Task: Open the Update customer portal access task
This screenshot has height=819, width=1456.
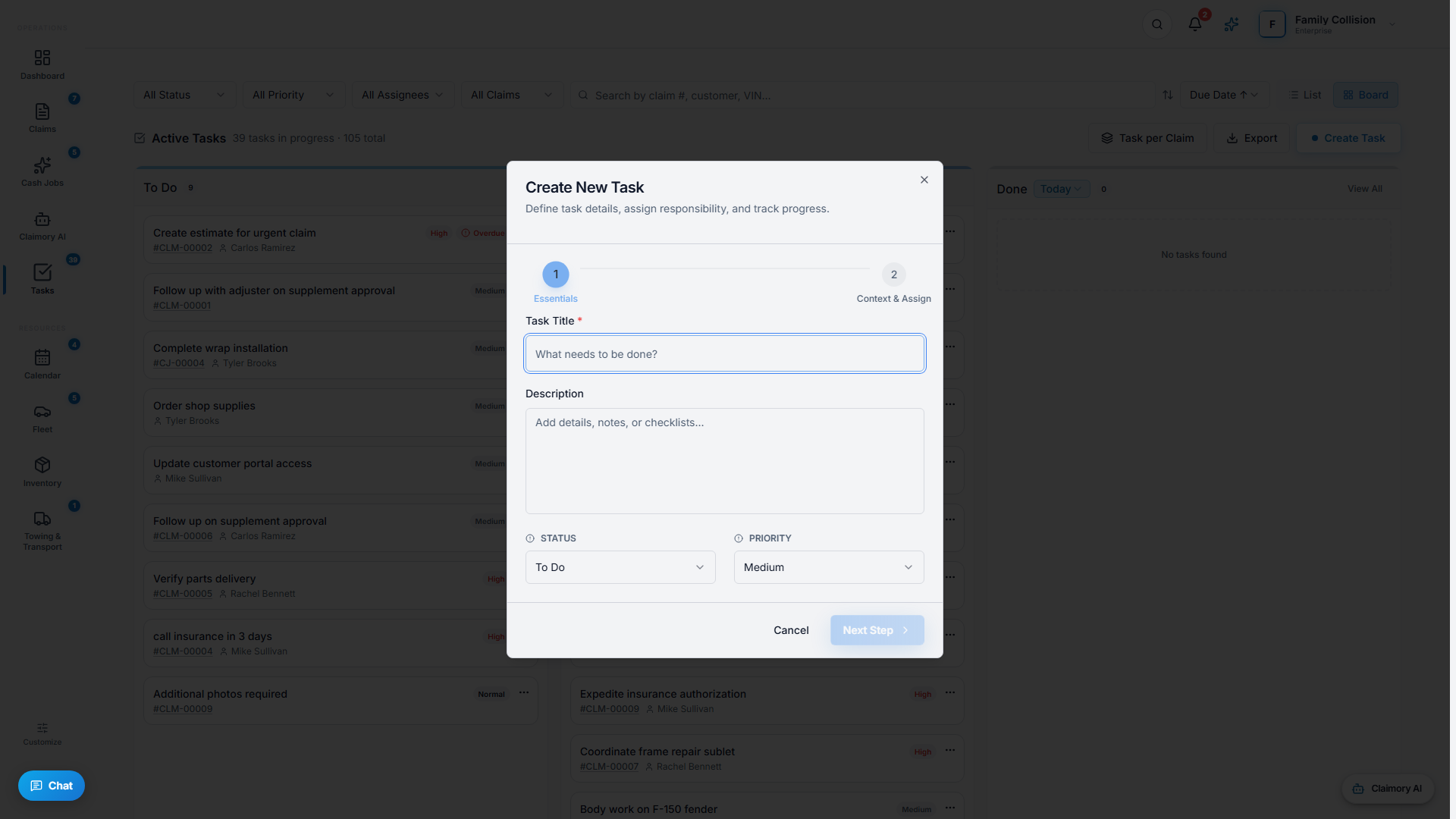Action: click(232, 463)
